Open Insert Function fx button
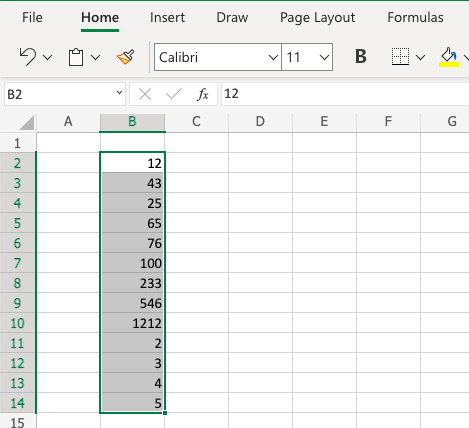Screen dimensions: 469x428 pos(203,94)
